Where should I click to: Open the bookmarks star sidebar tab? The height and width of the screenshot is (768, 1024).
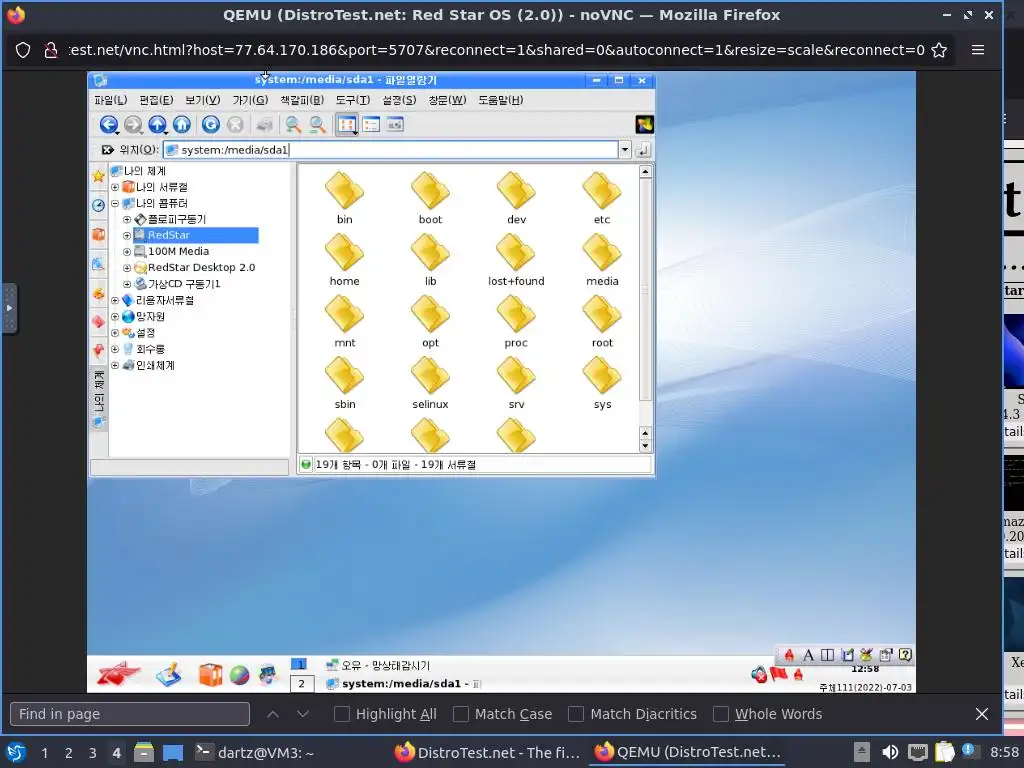(x=99, y=176)
